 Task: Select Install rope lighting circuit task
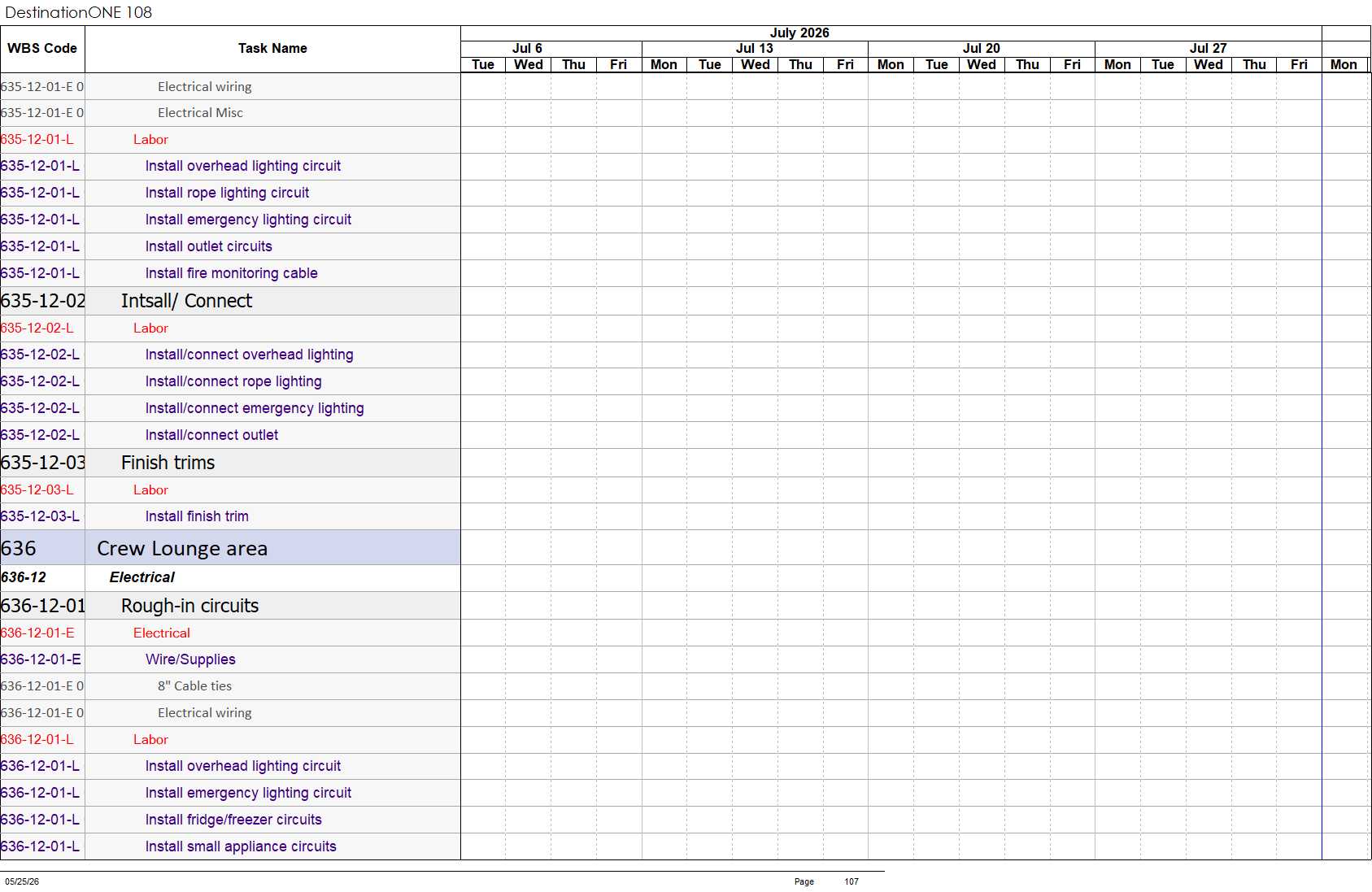230,194
